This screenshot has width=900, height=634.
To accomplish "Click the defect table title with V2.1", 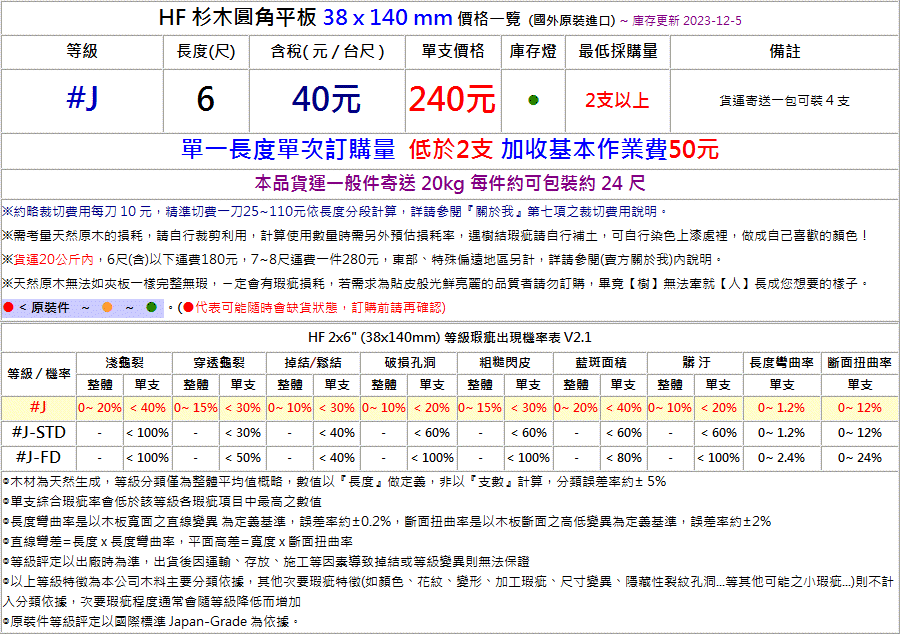I will click(449, 337).
